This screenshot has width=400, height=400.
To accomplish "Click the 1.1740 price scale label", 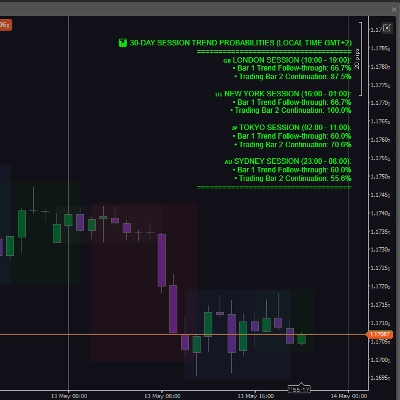I will pyautogui.click(x=380, y=213).
